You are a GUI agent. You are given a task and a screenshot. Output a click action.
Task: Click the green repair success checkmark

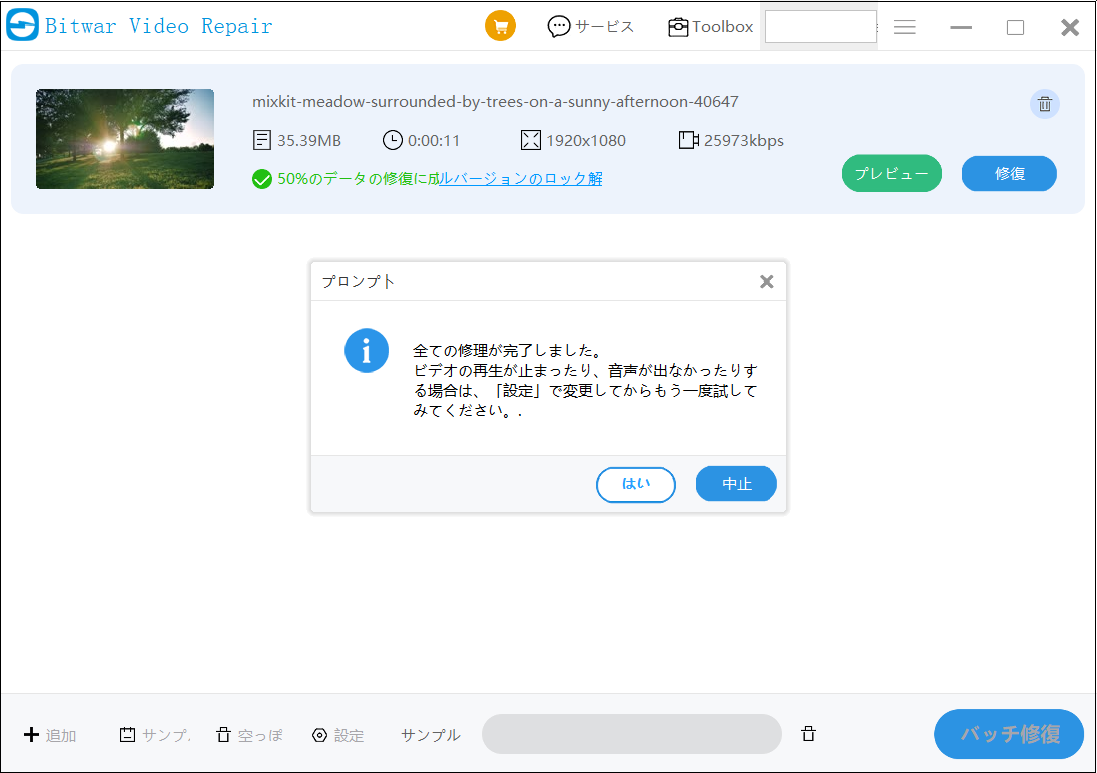(x=262, y=179)
